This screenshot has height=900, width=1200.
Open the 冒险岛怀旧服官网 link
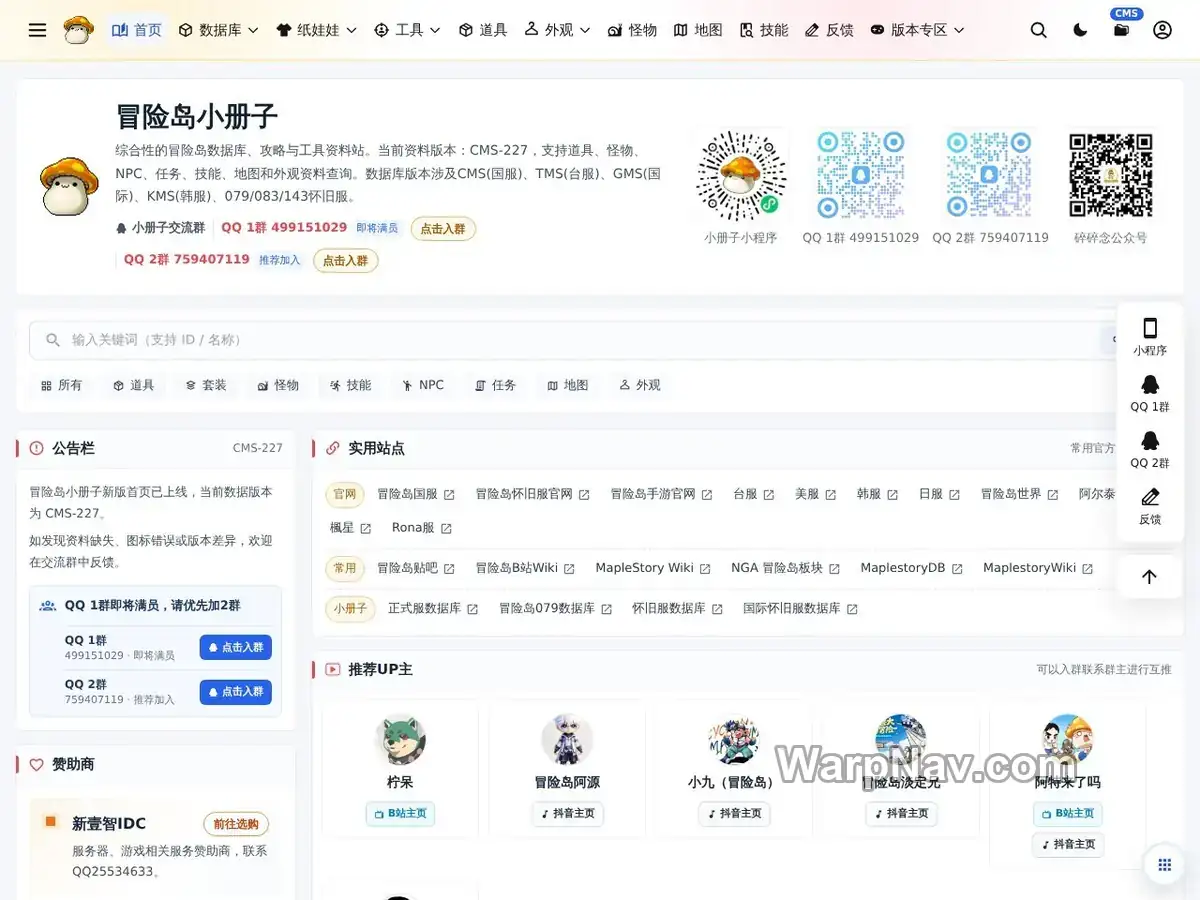[x=532, y=494]
